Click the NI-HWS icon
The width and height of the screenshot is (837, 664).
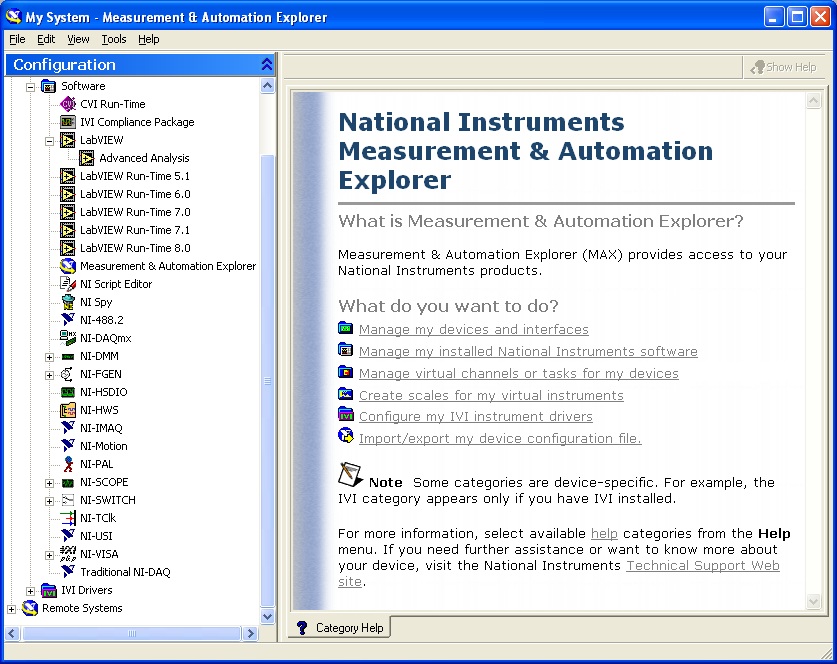(68, 410)
